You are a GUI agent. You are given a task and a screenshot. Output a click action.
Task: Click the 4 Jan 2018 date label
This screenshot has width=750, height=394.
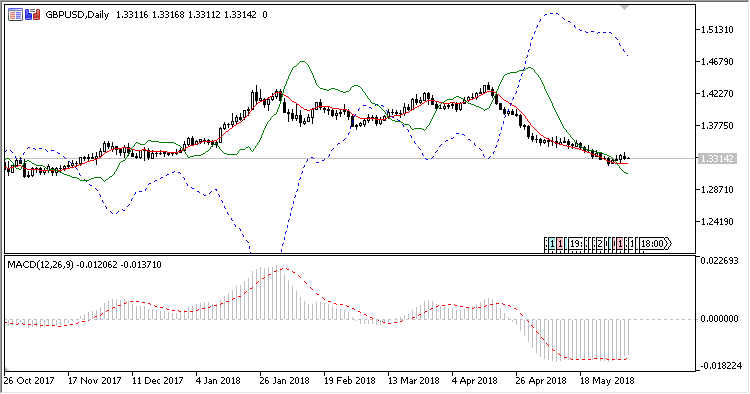[x=218, y=381]
